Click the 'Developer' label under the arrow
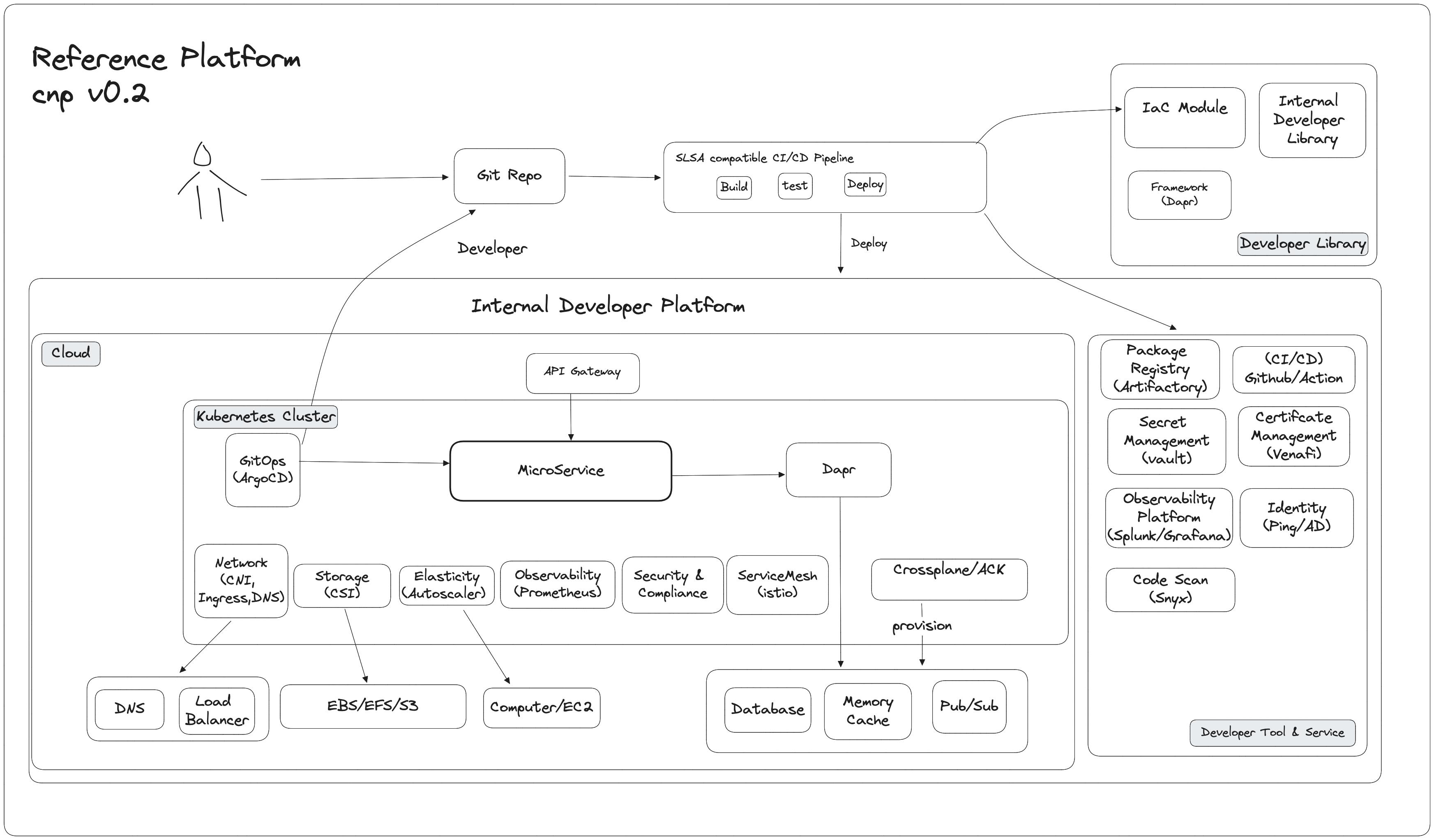Viewport: 1434px width, 840px height. (x=492, y=249)
